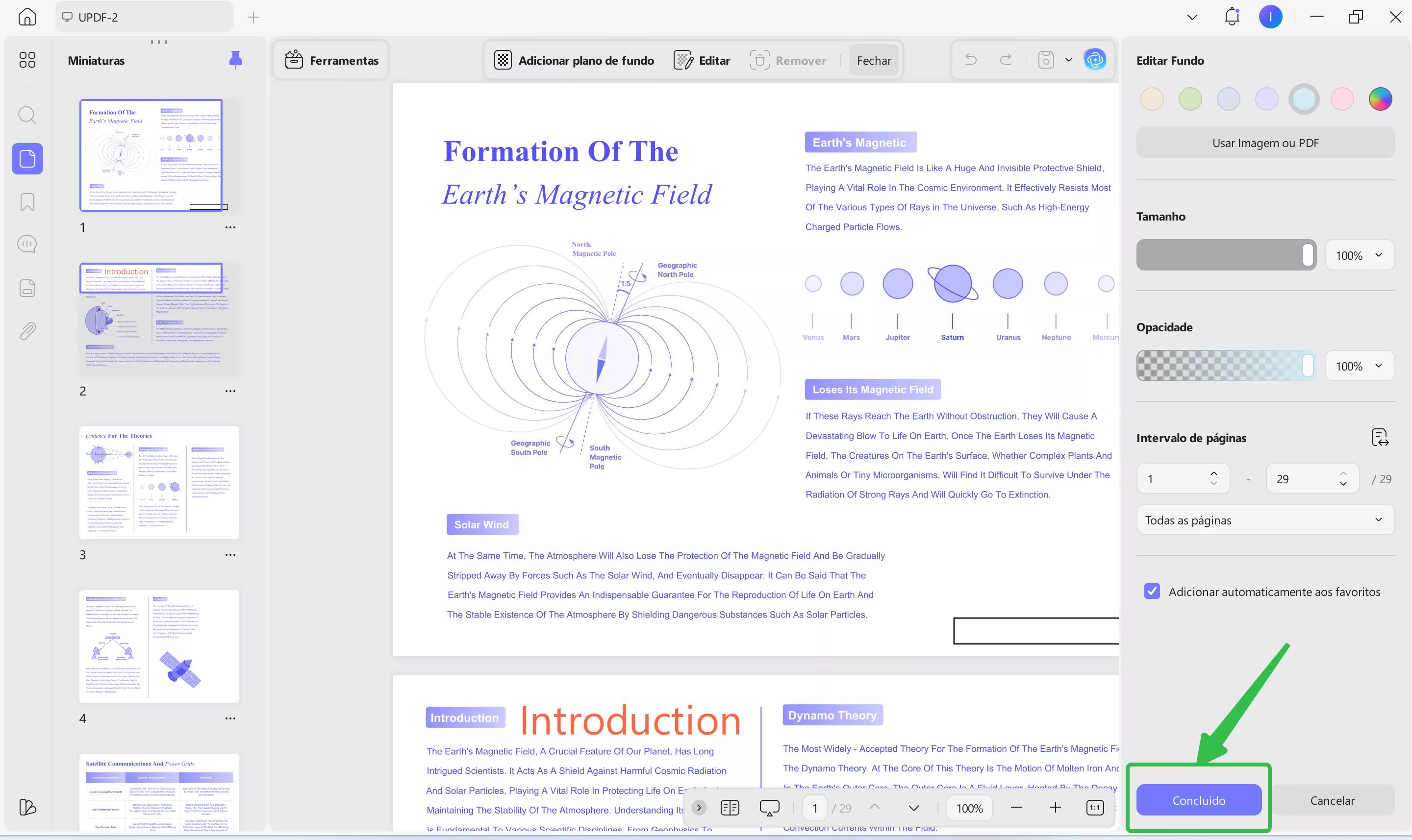Select Adicionar plano de fundo
The image size is (1412, 840).
[x=574, y=60]
